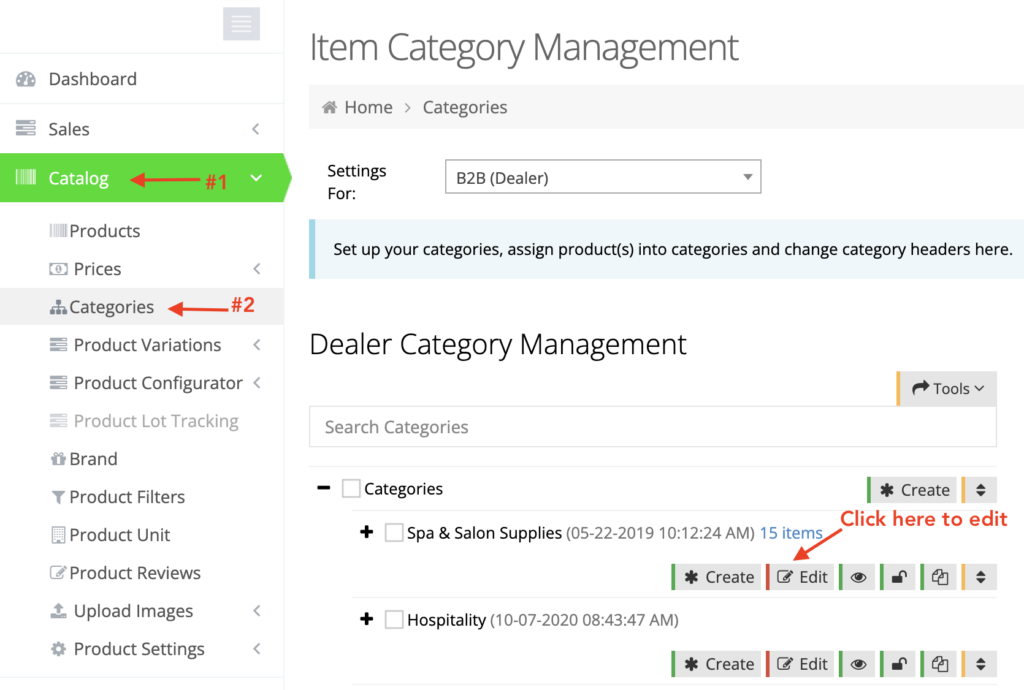Image resolution: width=1024 pixels, height=690 pixels.
Task: Click the sort arrows for Hospitality
Action: 980,664
